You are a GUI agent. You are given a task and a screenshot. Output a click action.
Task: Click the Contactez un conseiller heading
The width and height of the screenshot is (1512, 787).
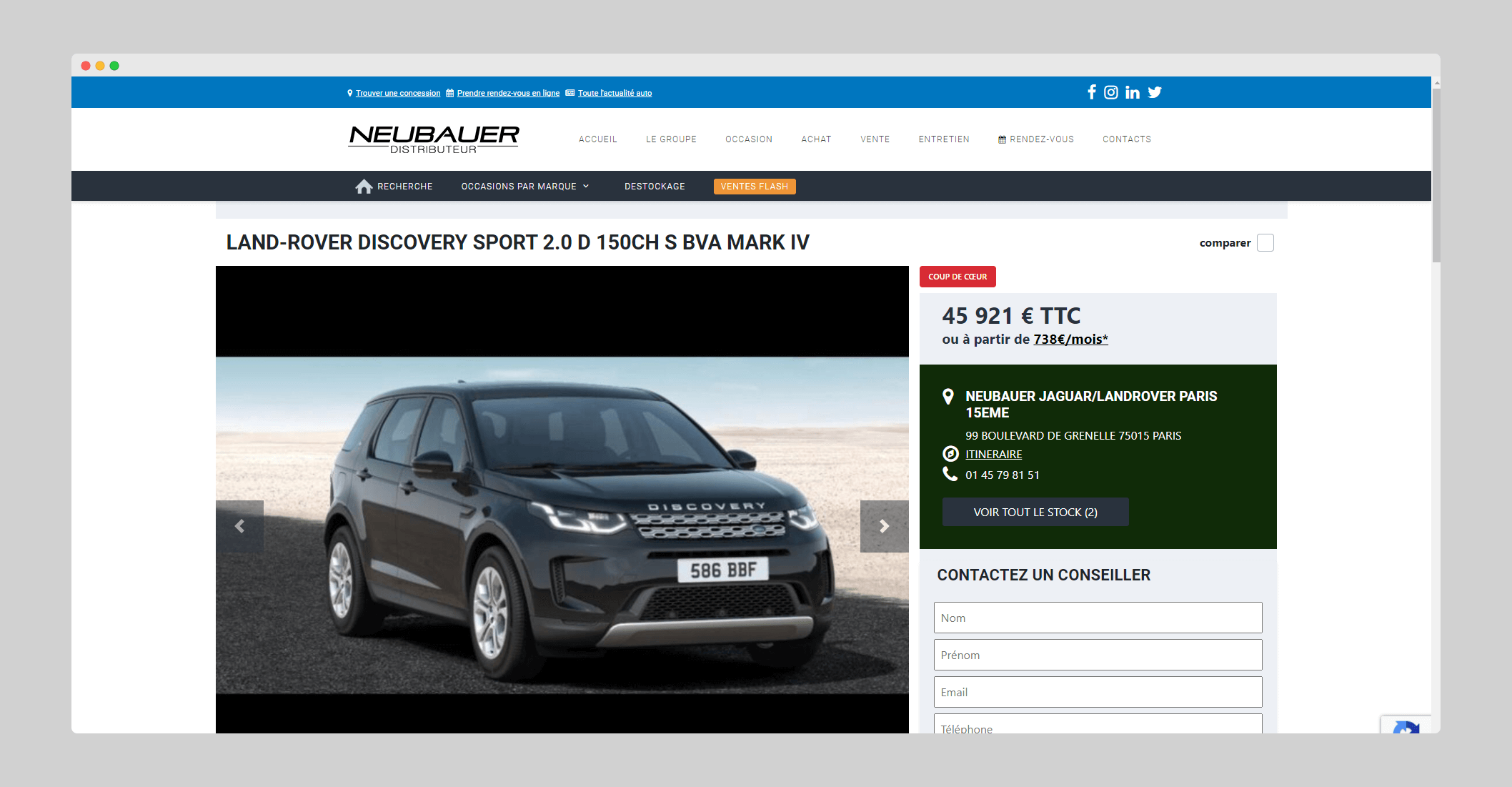coord(1043,575)
